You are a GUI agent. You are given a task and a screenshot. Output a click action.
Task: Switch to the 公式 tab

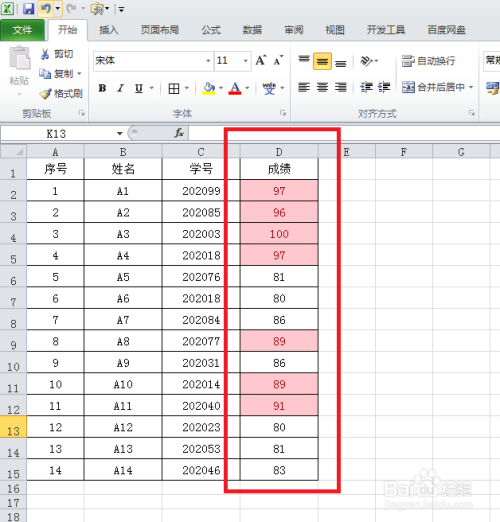tap(211, 30)
